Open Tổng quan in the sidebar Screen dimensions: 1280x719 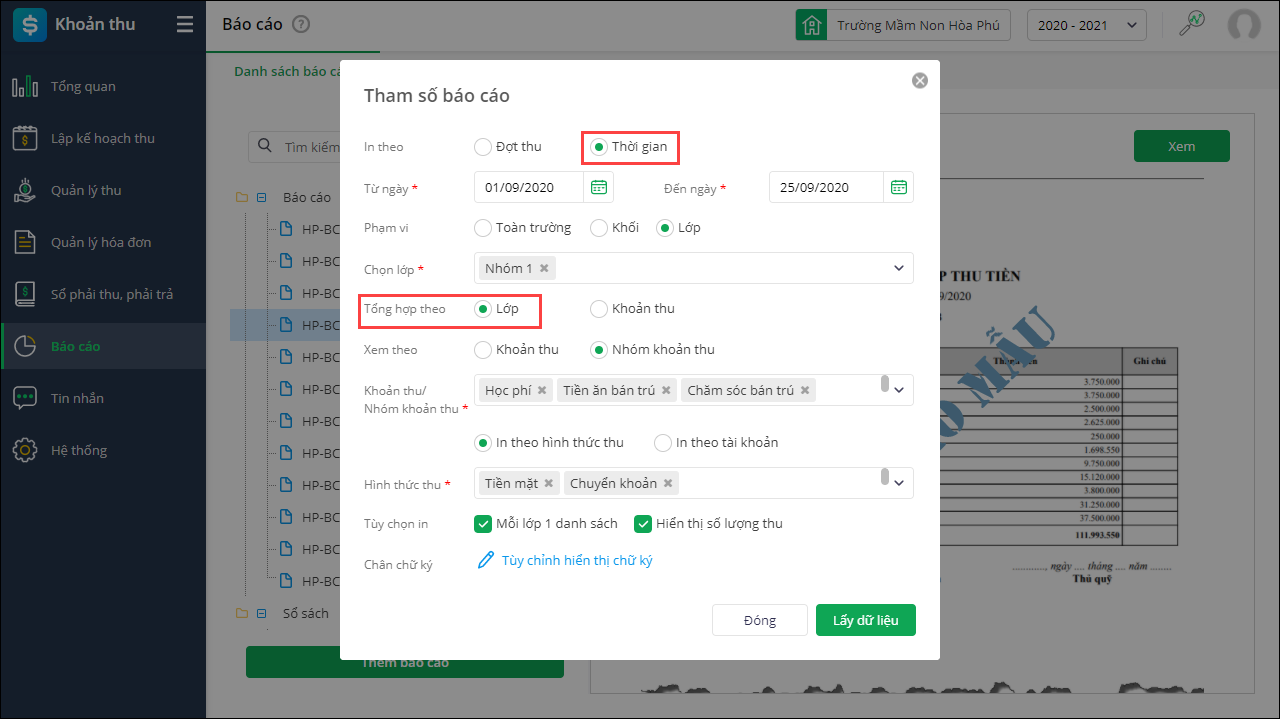(103, 87)
